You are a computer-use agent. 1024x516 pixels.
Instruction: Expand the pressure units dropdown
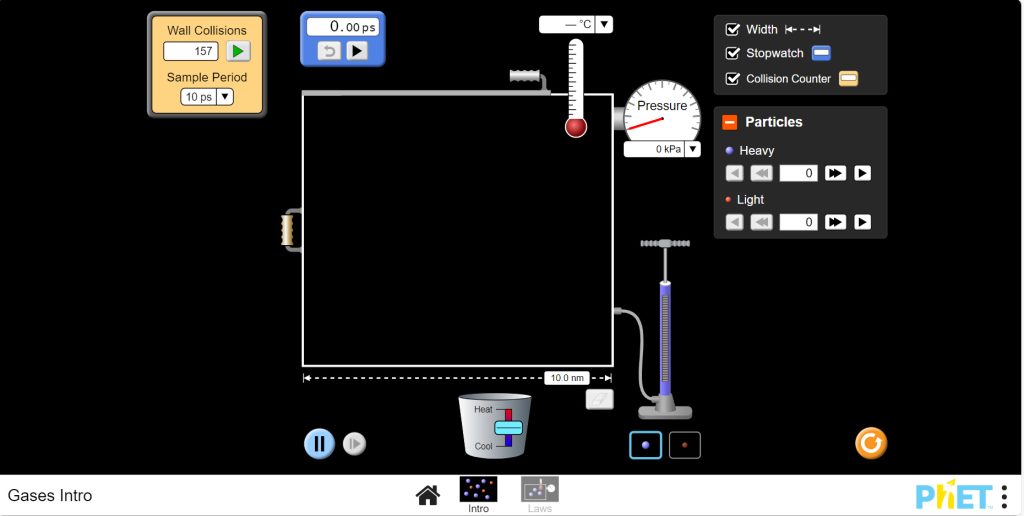(x=691, y=150)
